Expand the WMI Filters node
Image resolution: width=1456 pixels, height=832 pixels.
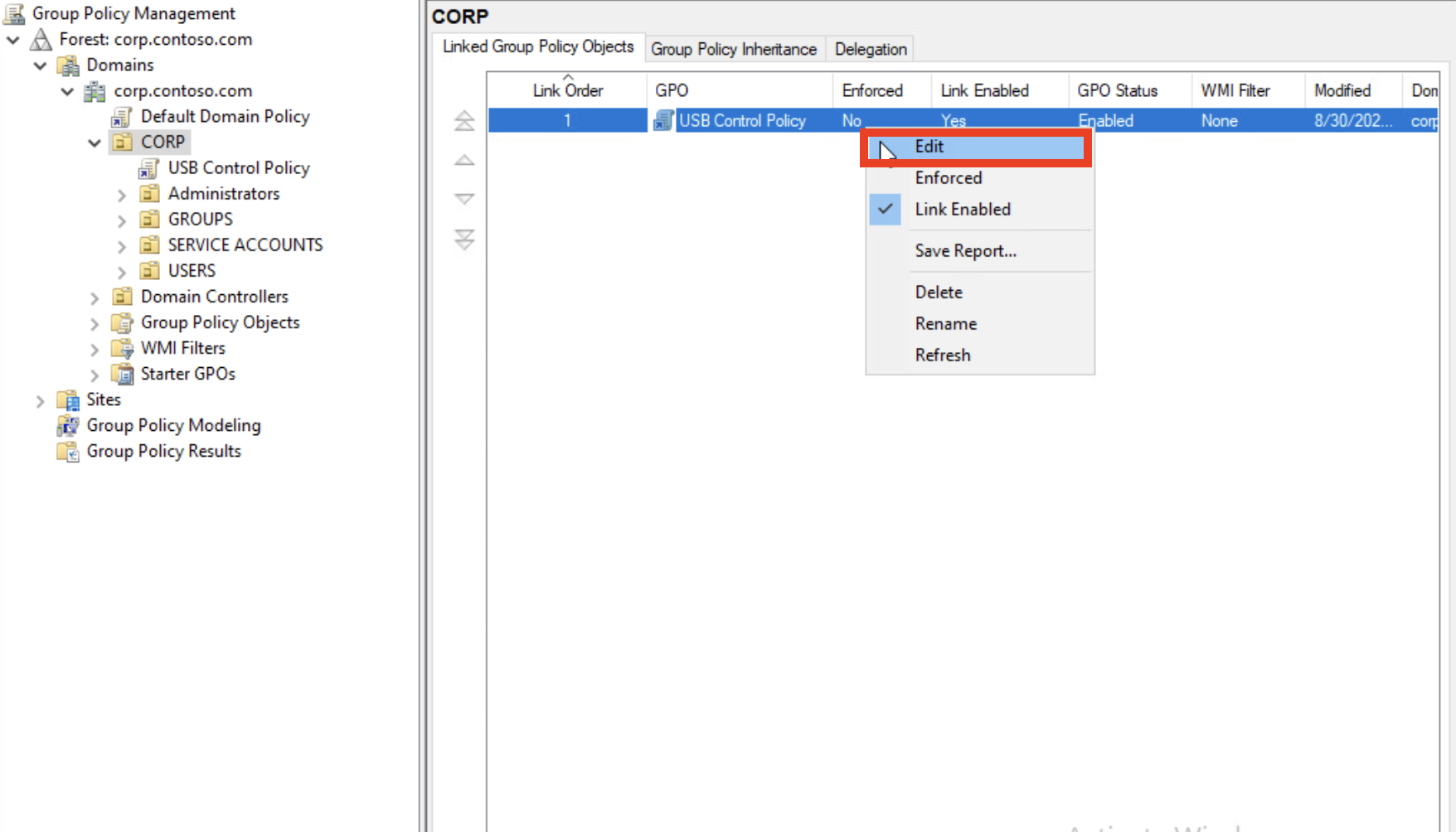(x=95, y=350)
